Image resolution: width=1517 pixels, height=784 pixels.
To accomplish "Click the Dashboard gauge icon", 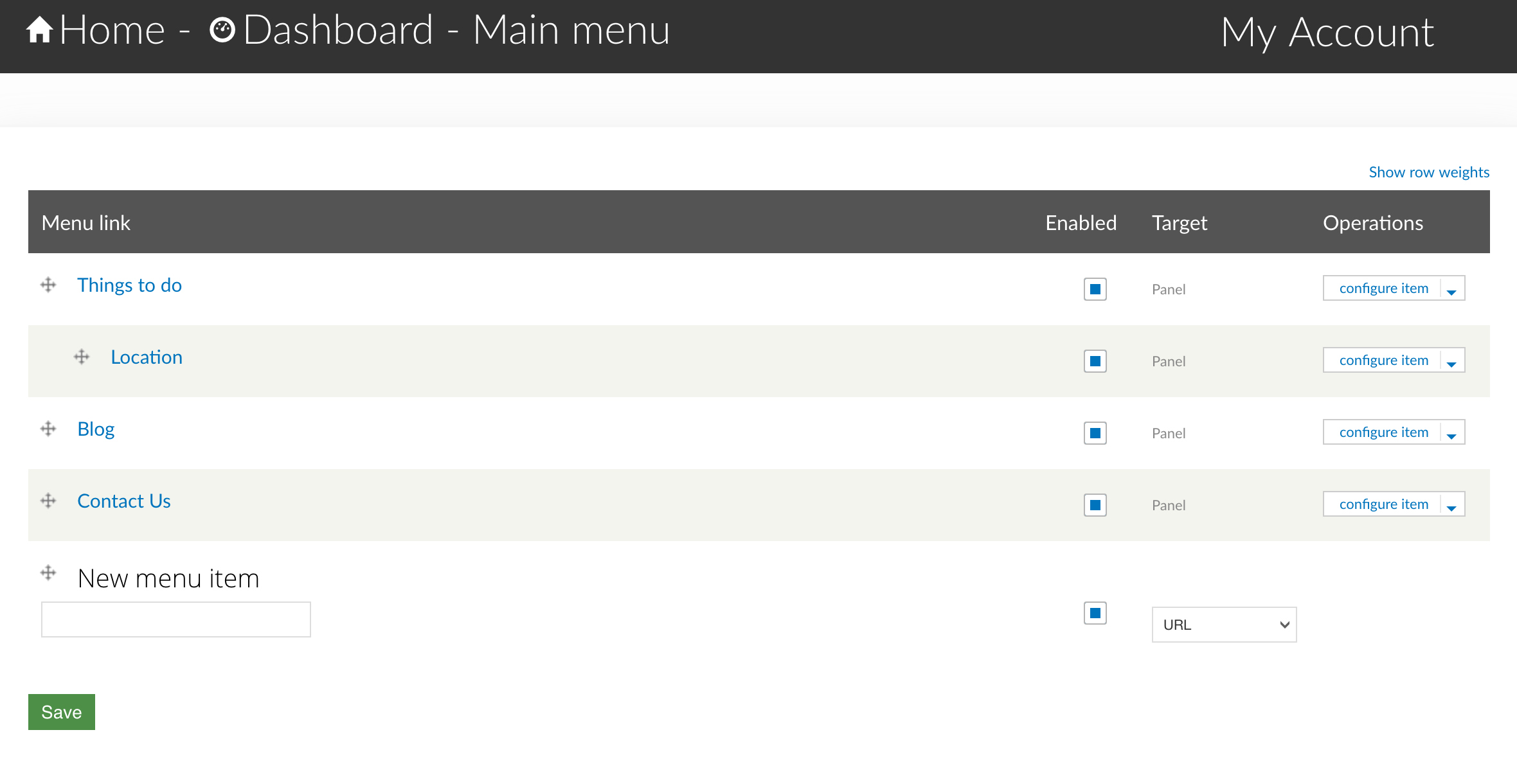I will 222,30.
